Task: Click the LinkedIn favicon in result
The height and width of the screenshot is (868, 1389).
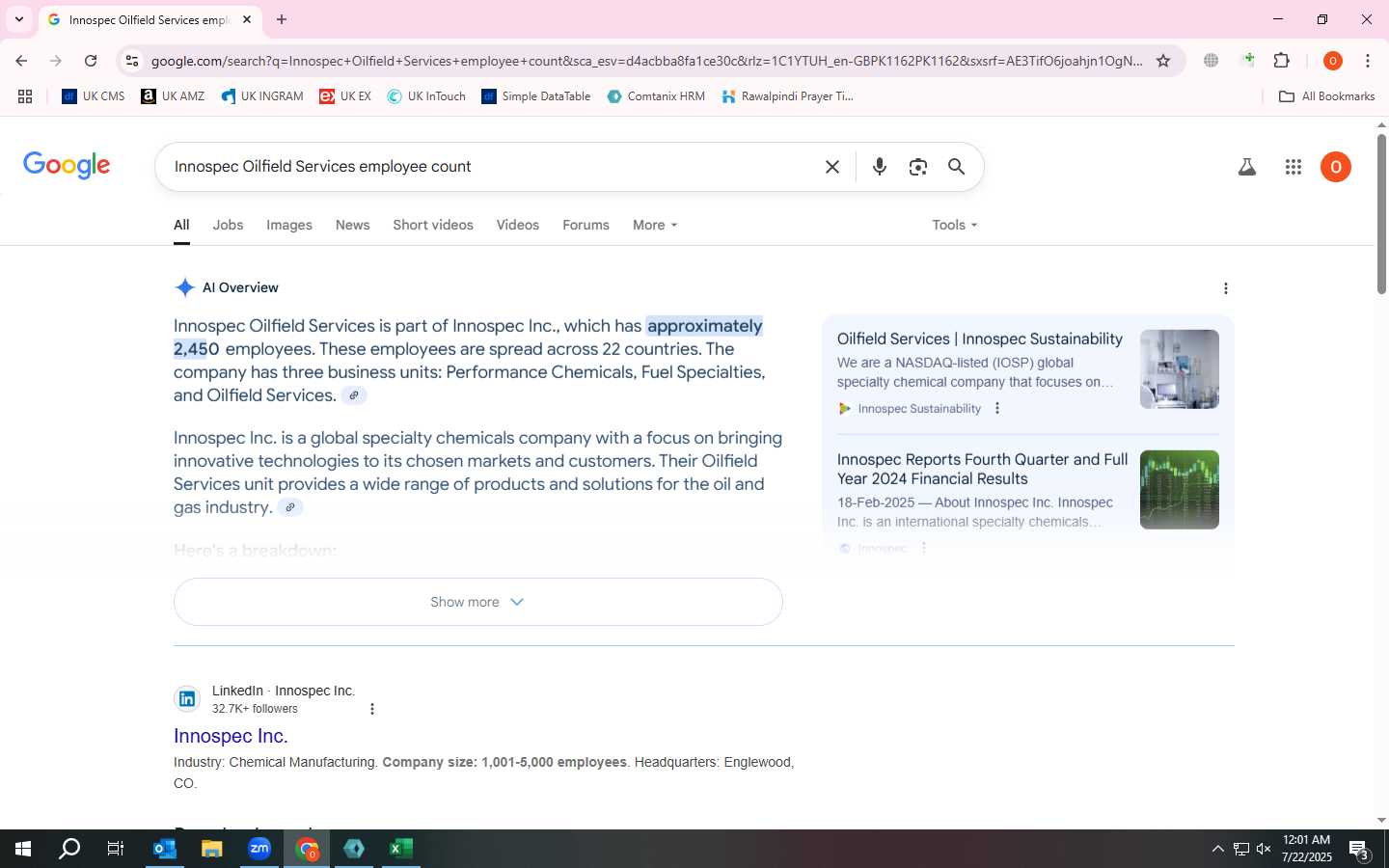Action: point(187,698)
